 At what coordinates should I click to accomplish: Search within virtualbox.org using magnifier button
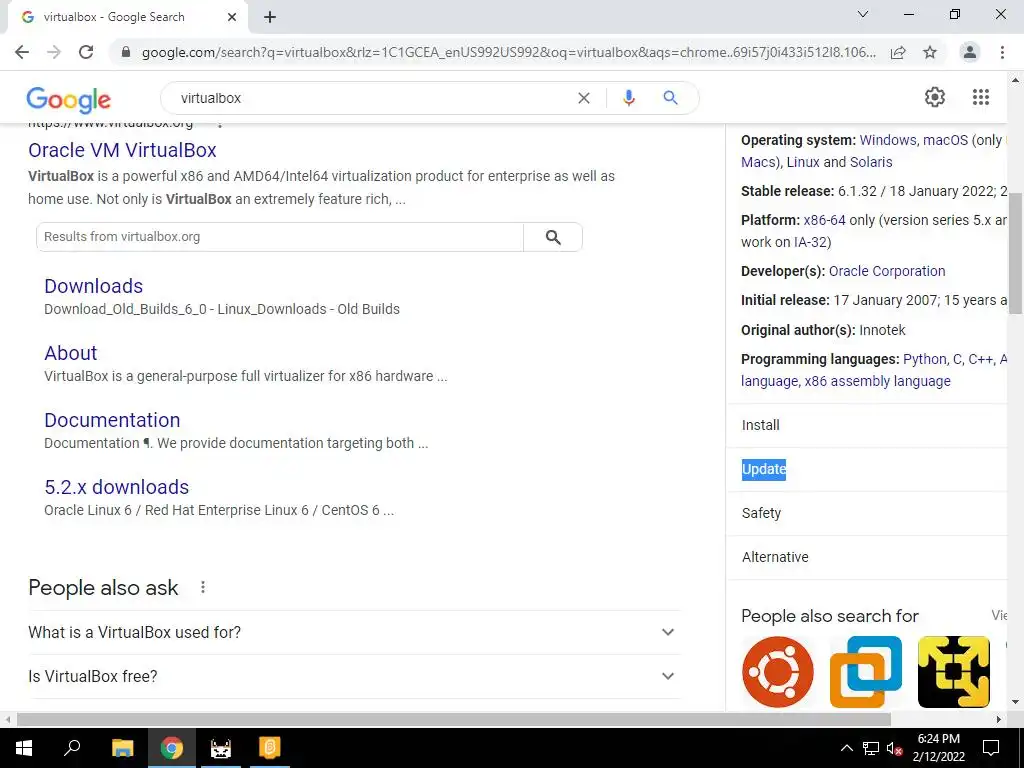point(553,237)
